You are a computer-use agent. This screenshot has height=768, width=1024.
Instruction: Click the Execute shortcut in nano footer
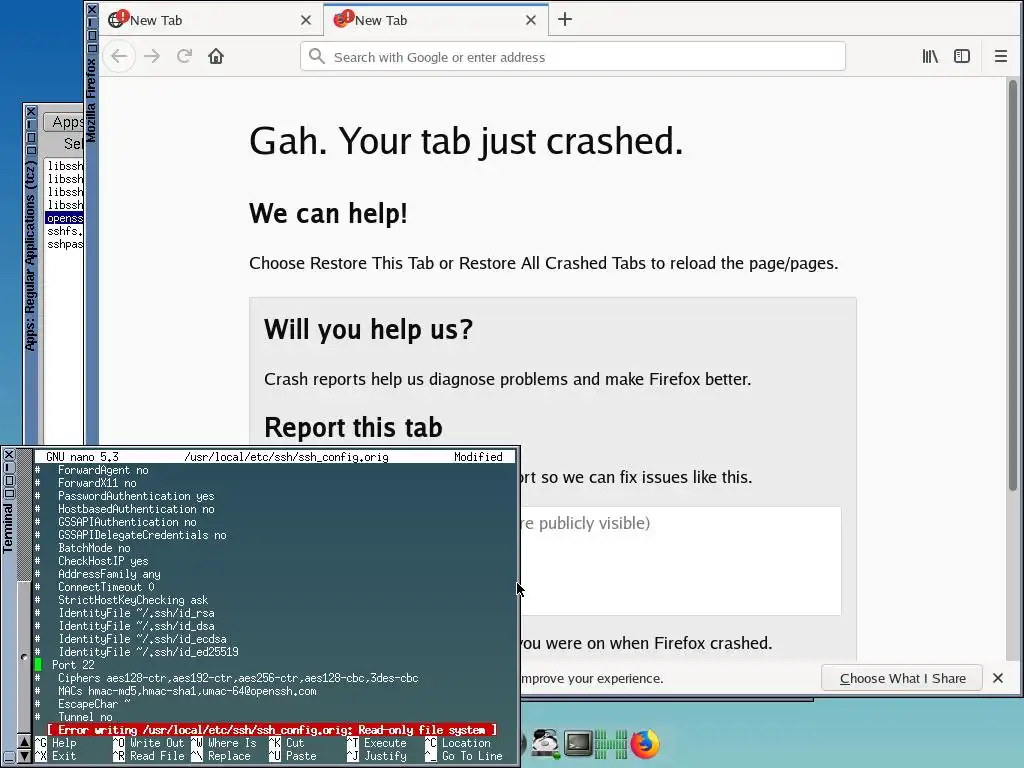pos(377,743)
